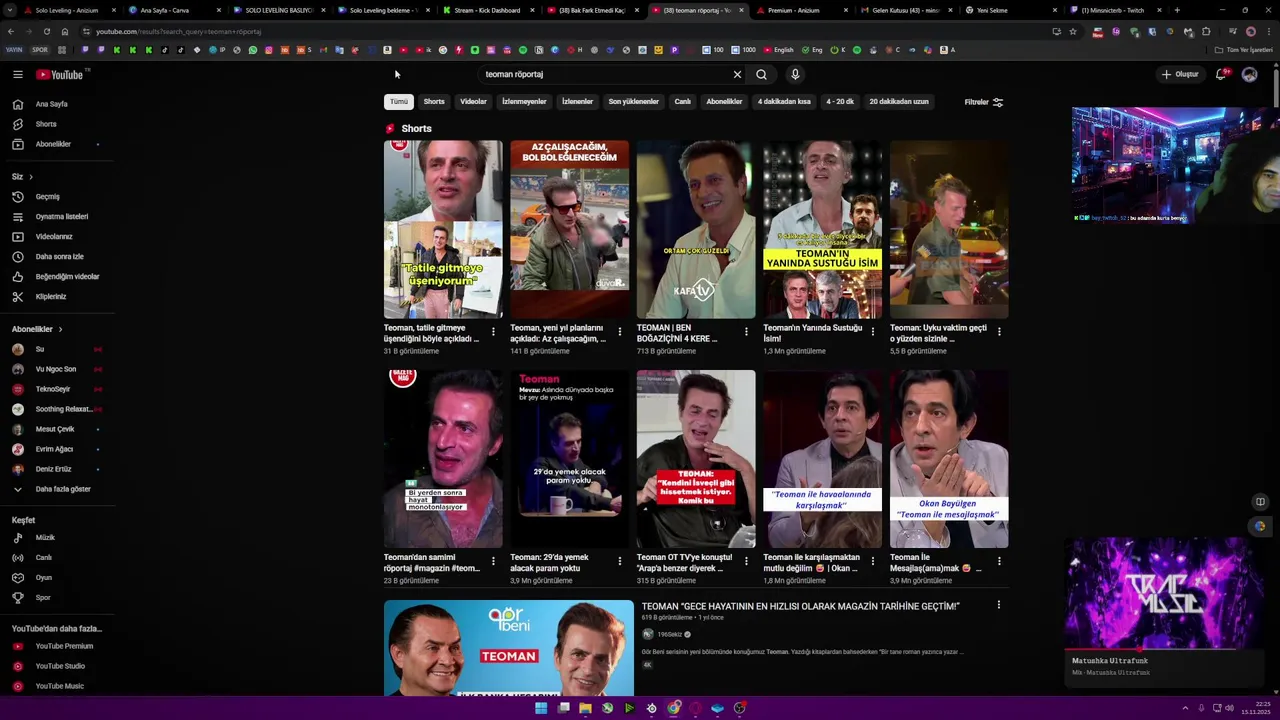1280x720 pixels.
Task: Open the Vu Ngoc Son subscription channel
Action: point(55,369)
